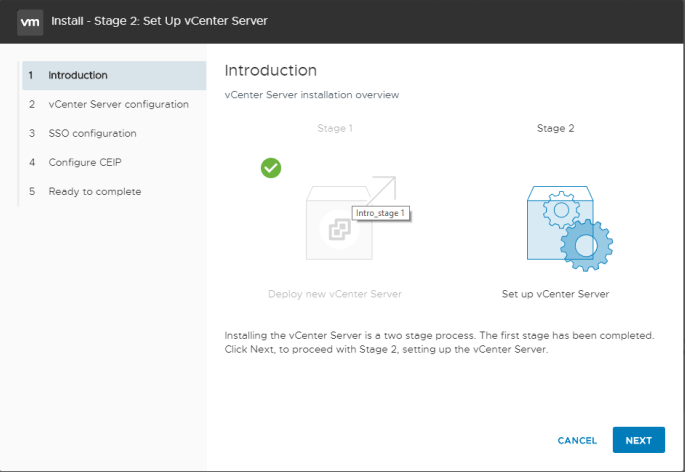The width and height of the screenshot is (685, 472).
Task: Click the Introduction page heading
Action: click(x=270, y=70)
